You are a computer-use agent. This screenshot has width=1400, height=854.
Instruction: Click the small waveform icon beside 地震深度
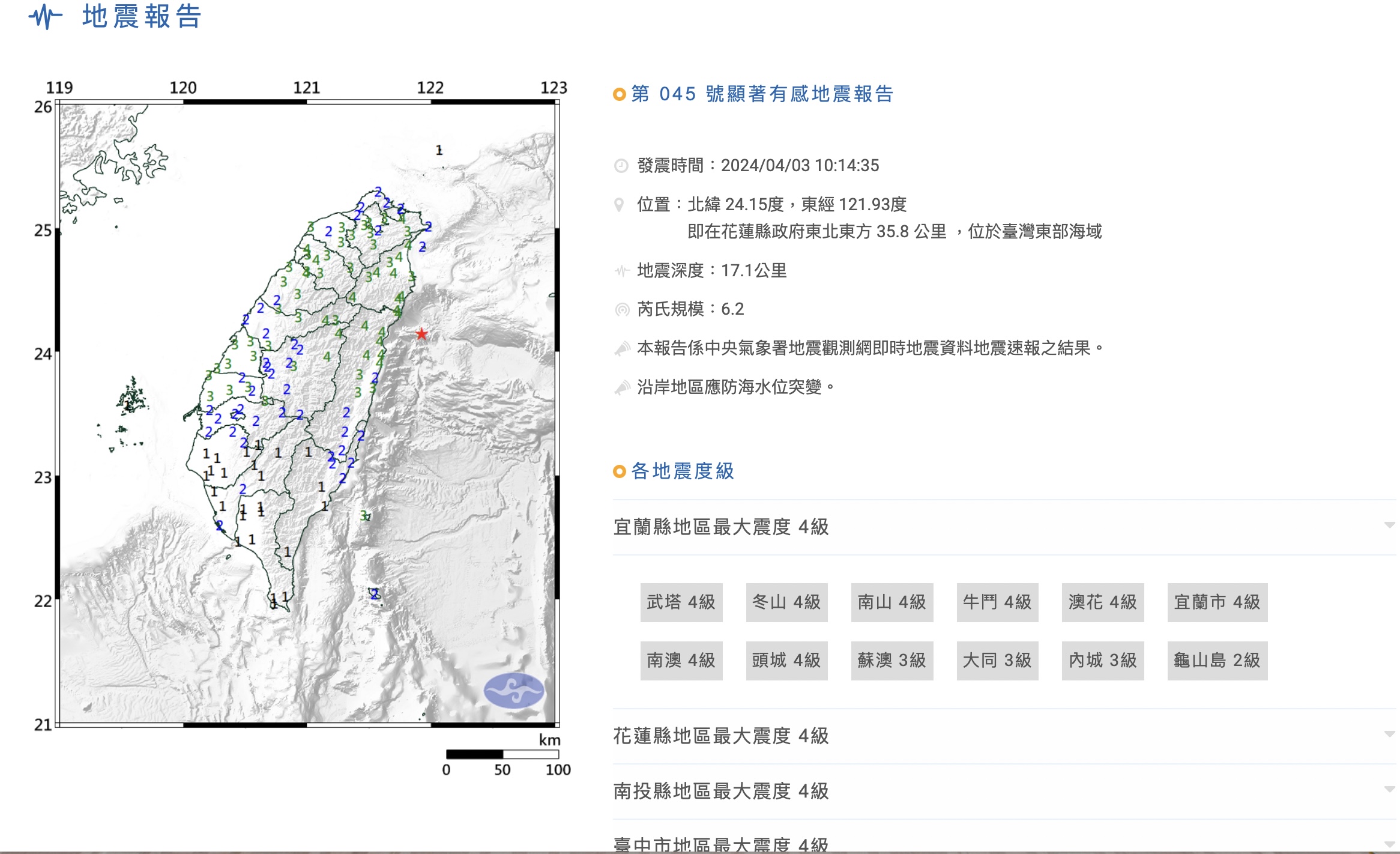pyautogui.click(x=621, y=271)
